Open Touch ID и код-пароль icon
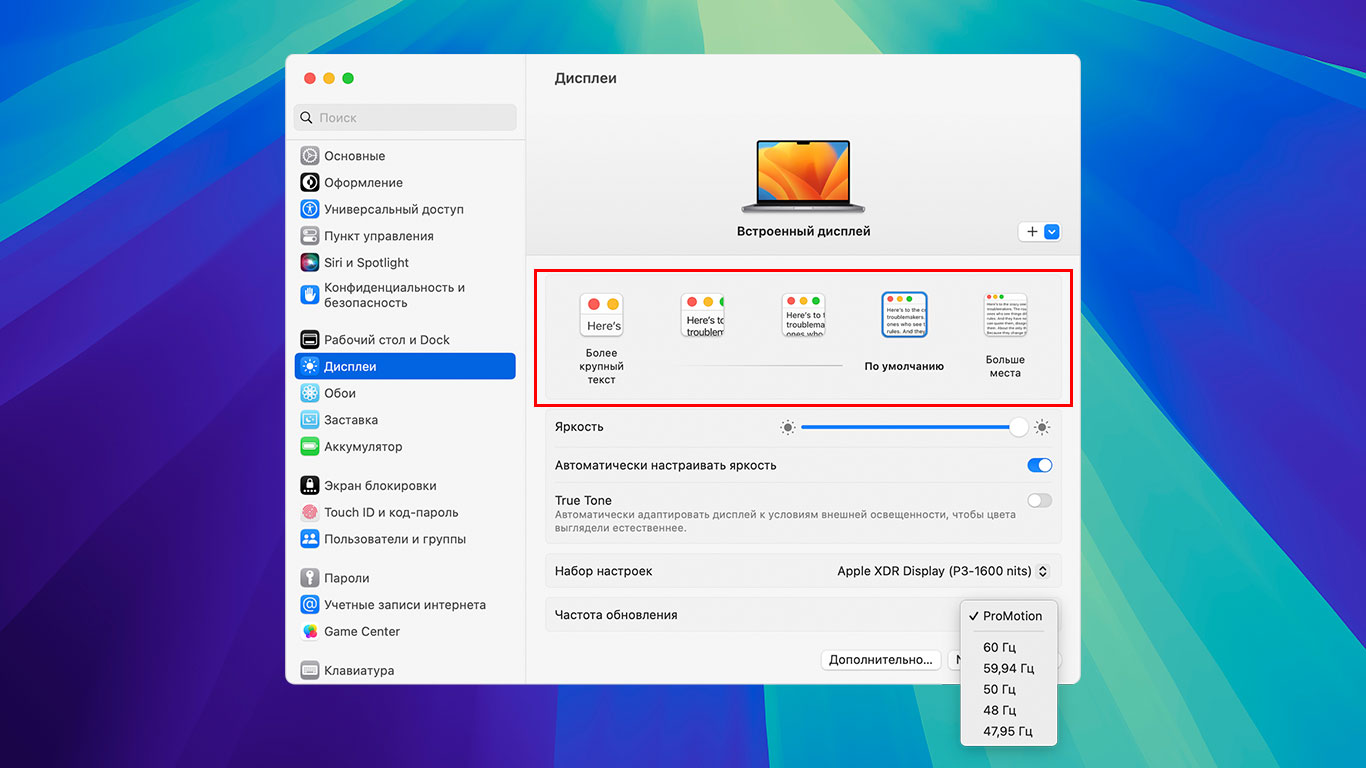This screenshot has height=768, width=1366. coord(309,513)
